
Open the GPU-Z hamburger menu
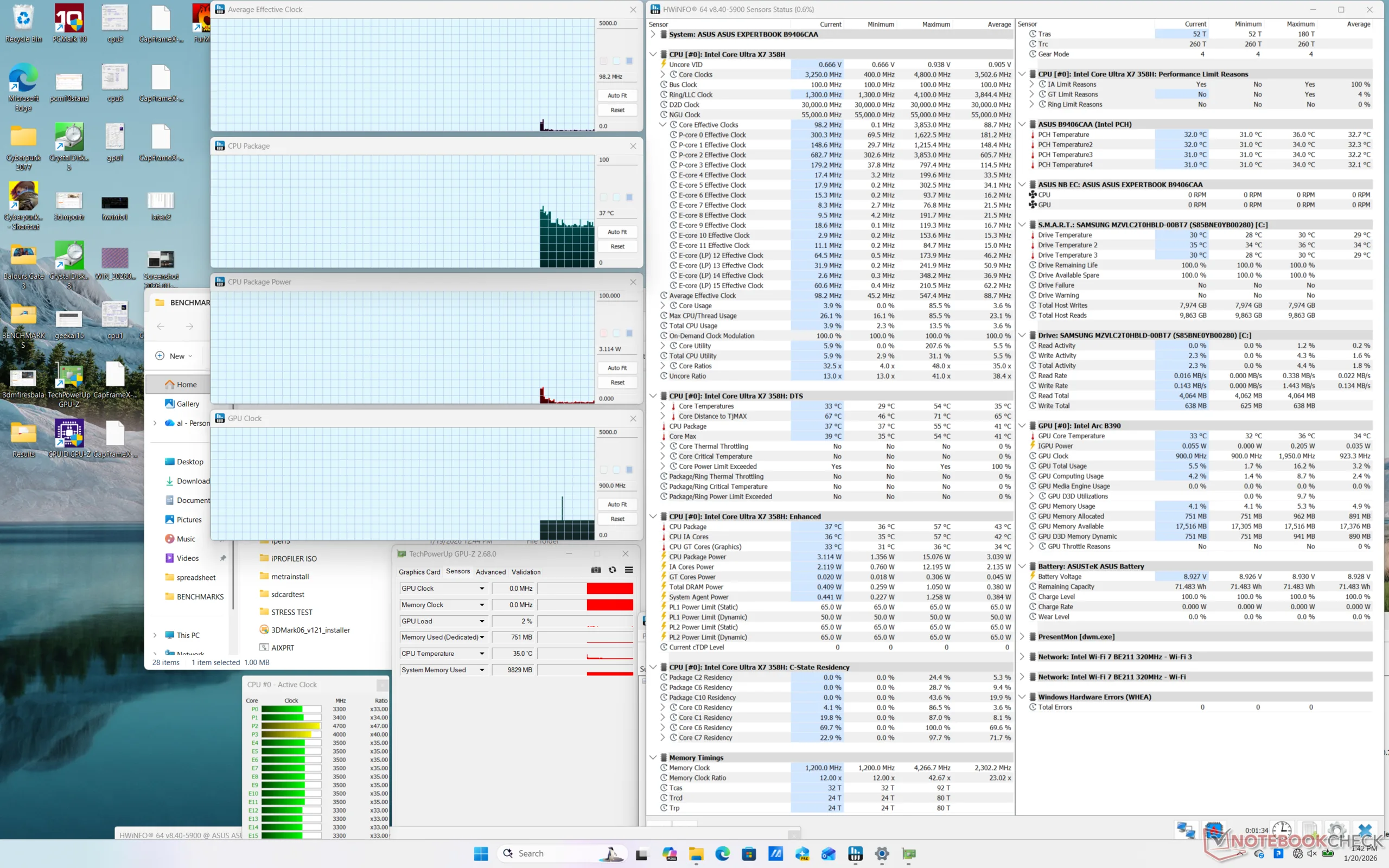pyautogui.click(x=629, y=570)
